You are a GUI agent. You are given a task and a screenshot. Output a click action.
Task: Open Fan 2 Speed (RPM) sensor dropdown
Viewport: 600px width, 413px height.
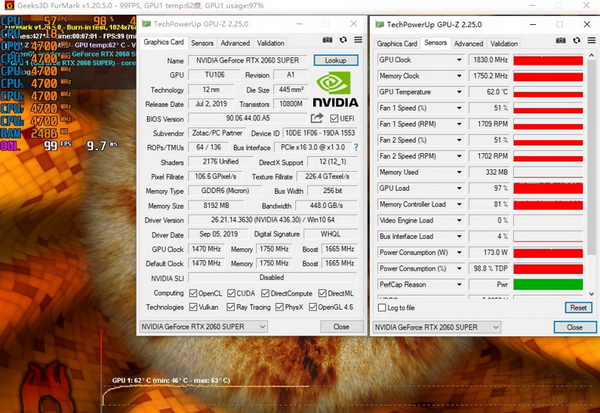coord(458,156)
